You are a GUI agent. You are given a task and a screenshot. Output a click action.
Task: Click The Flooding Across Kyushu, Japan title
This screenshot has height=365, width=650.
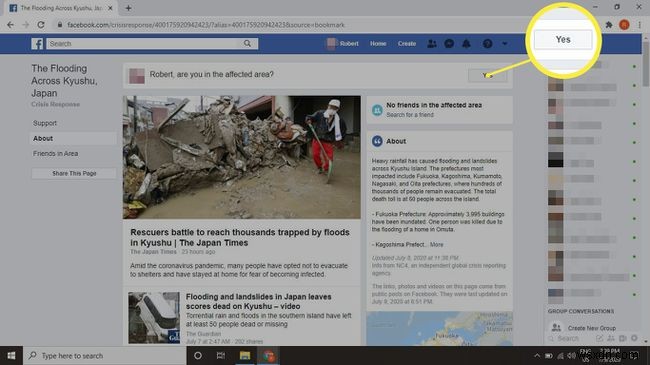click(x=64, y=80)
